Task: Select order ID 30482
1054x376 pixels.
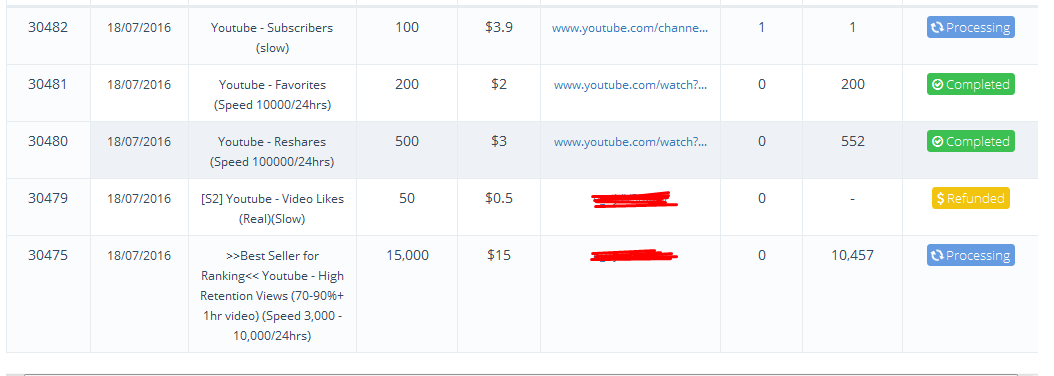Action: [x=48, y=28]
